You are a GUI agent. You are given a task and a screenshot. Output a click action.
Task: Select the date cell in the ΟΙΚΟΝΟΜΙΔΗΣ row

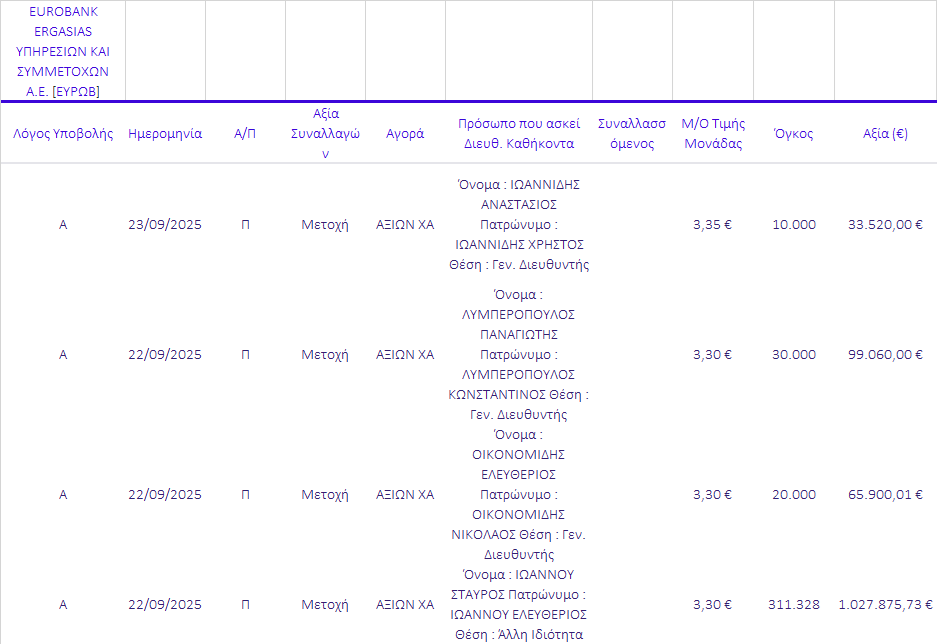(x=165, y=495)
